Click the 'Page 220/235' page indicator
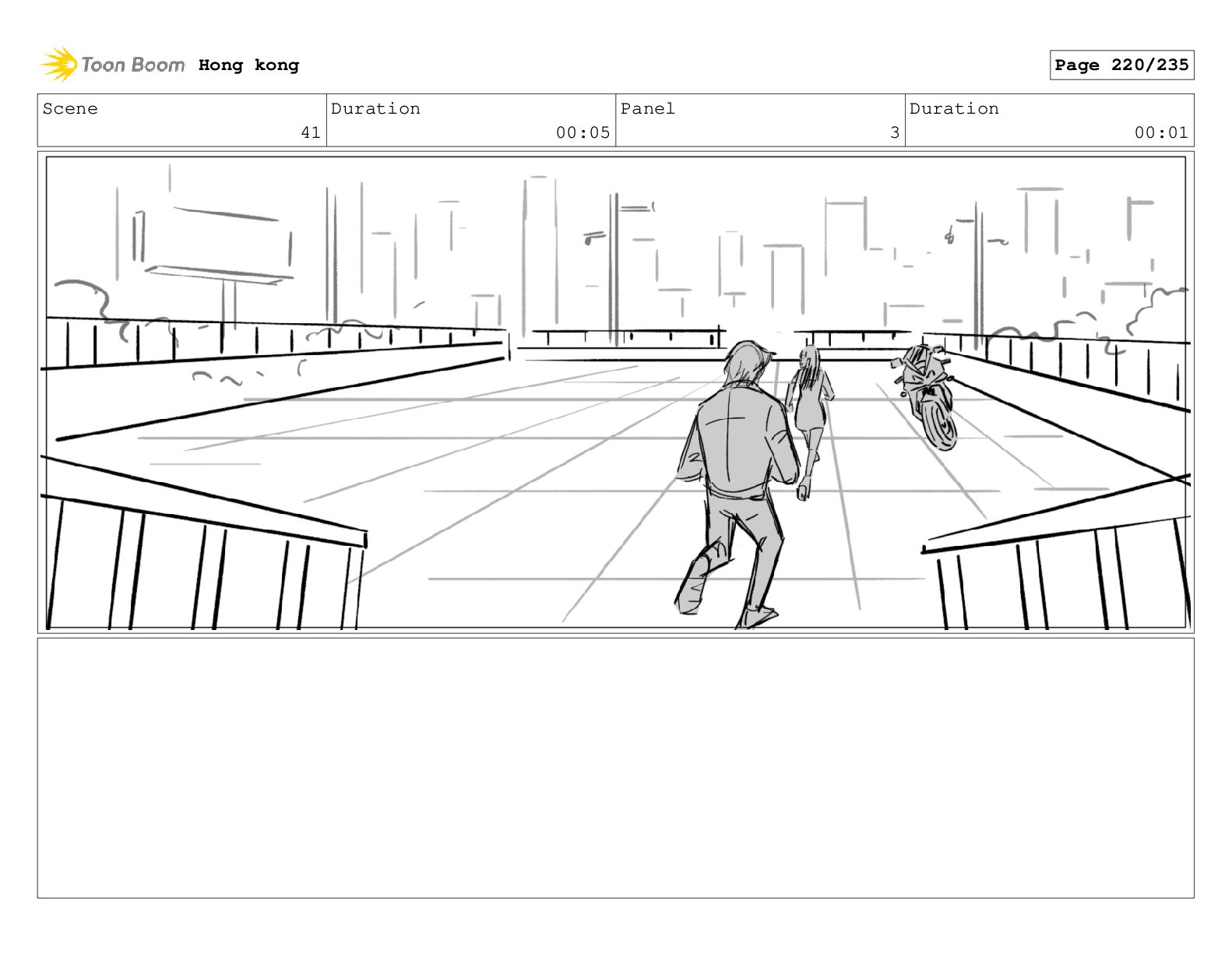Image resolution: width=1232 pixels, height=954 pixels. point(1121,65)
